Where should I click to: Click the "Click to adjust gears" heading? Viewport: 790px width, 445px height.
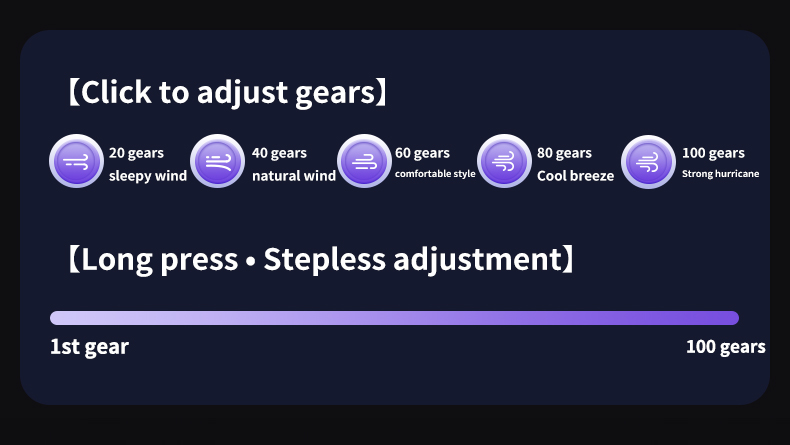point(226,93)
